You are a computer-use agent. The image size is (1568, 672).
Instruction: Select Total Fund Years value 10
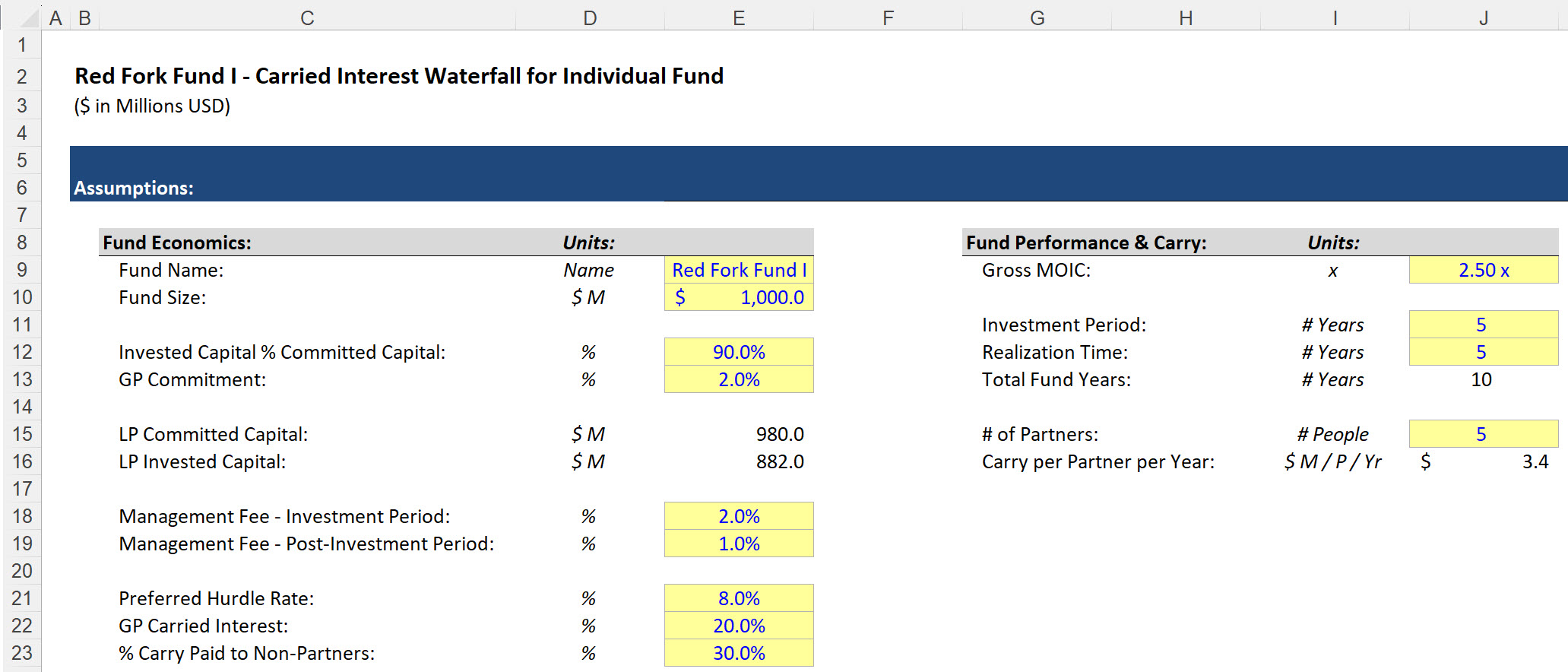[1484, 379]
